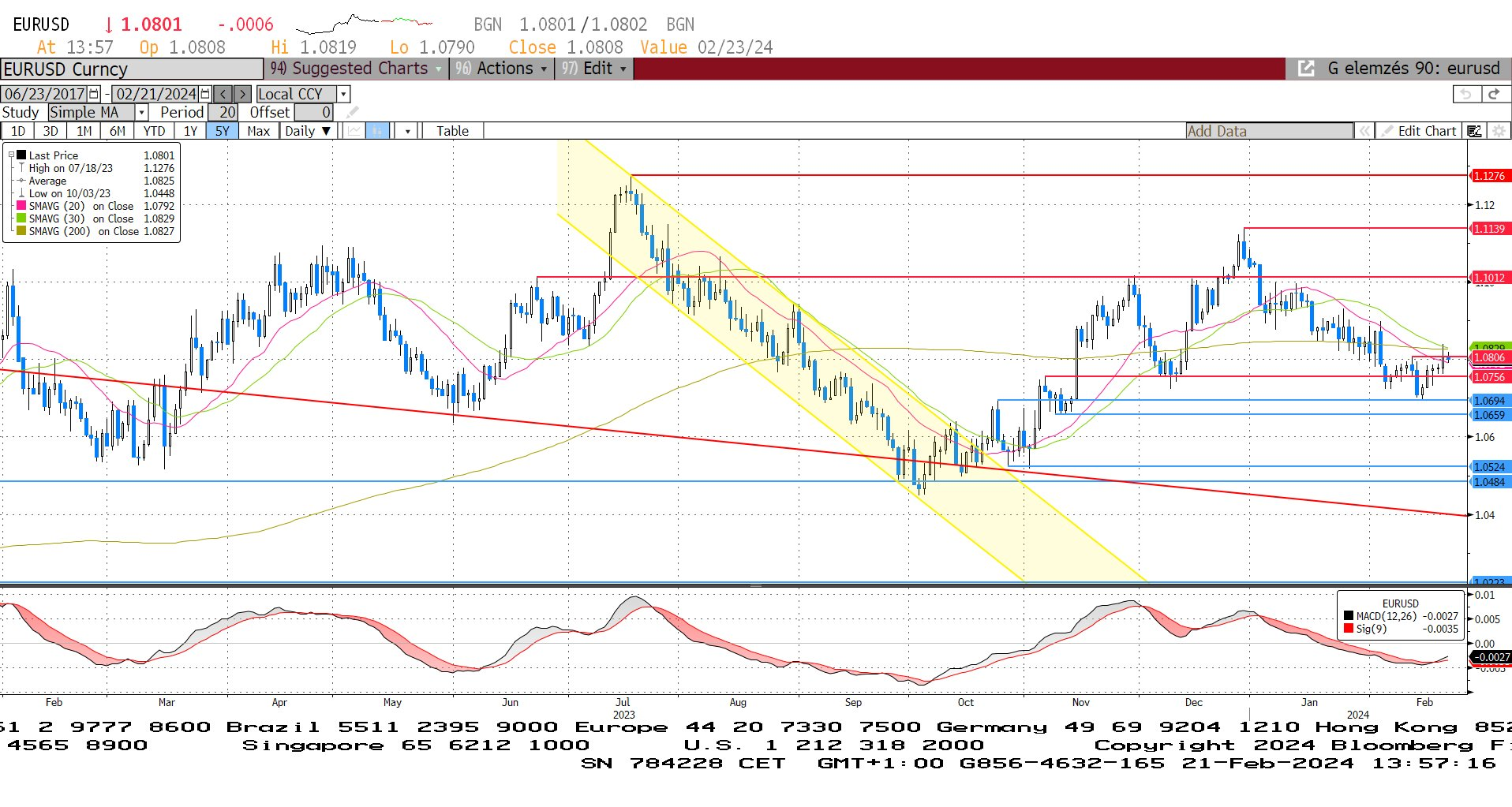Click the 1.1139 red price level label

[x=1489, y=229]
